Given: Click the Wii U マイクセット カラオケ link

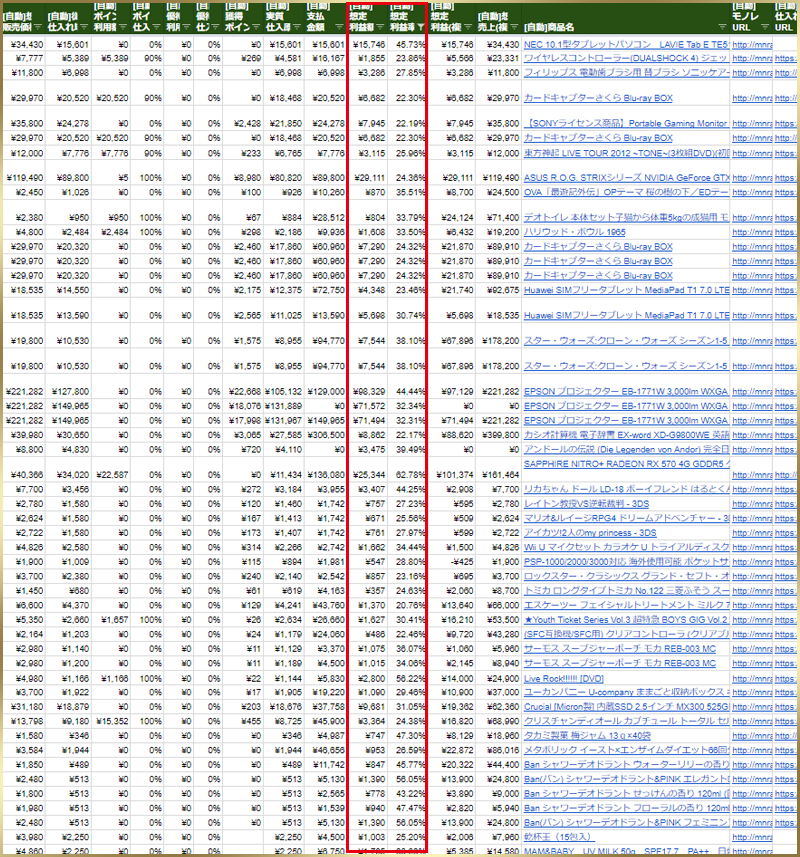Looking at the screenshot, I should click(x=626, y=547).
